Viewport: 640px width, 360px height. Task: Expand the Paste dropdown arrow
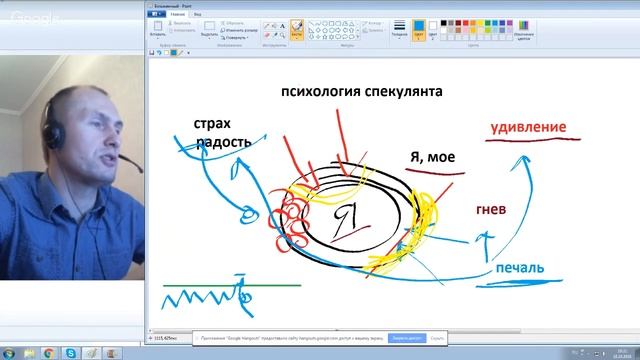click(158, 37)
